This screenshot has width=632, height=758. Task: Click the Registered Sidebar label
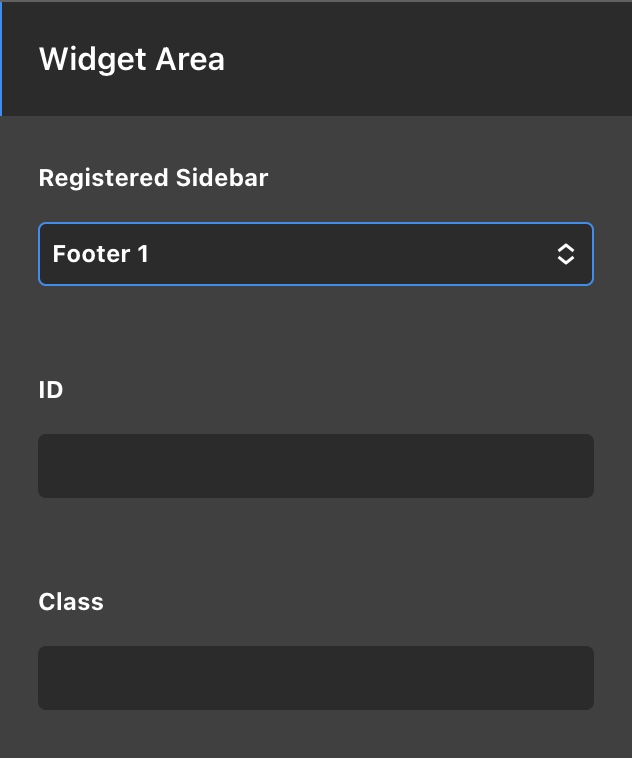[153, 178]
